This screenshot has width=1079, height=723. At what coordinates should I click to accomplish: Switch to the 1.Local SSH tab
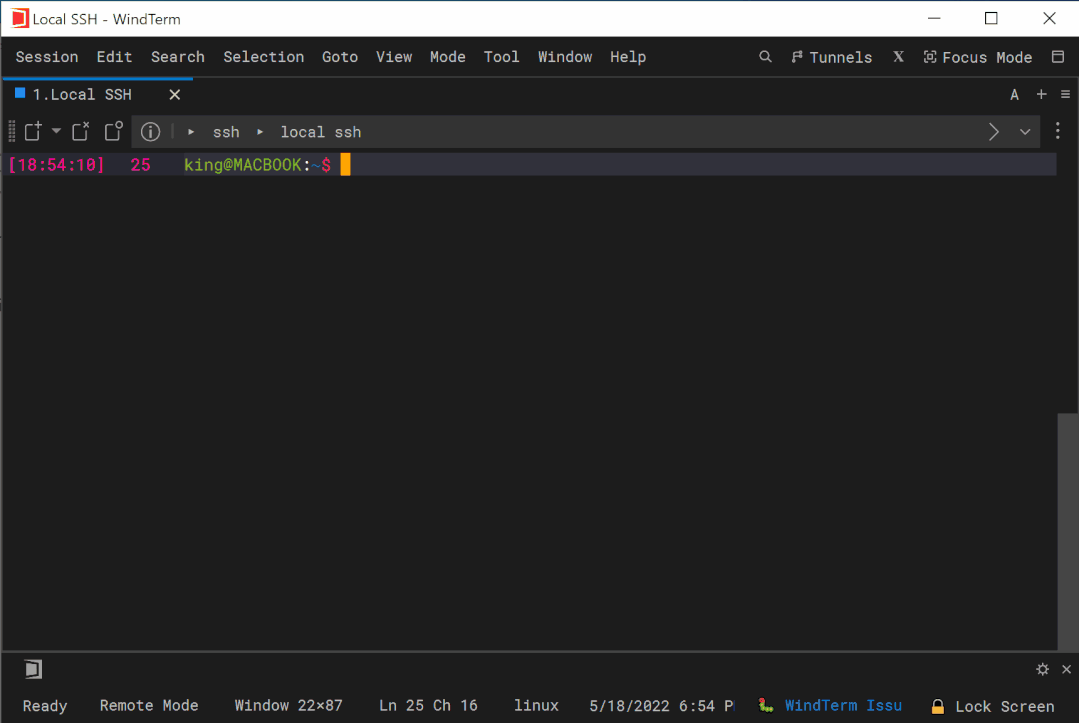point(82,95)
